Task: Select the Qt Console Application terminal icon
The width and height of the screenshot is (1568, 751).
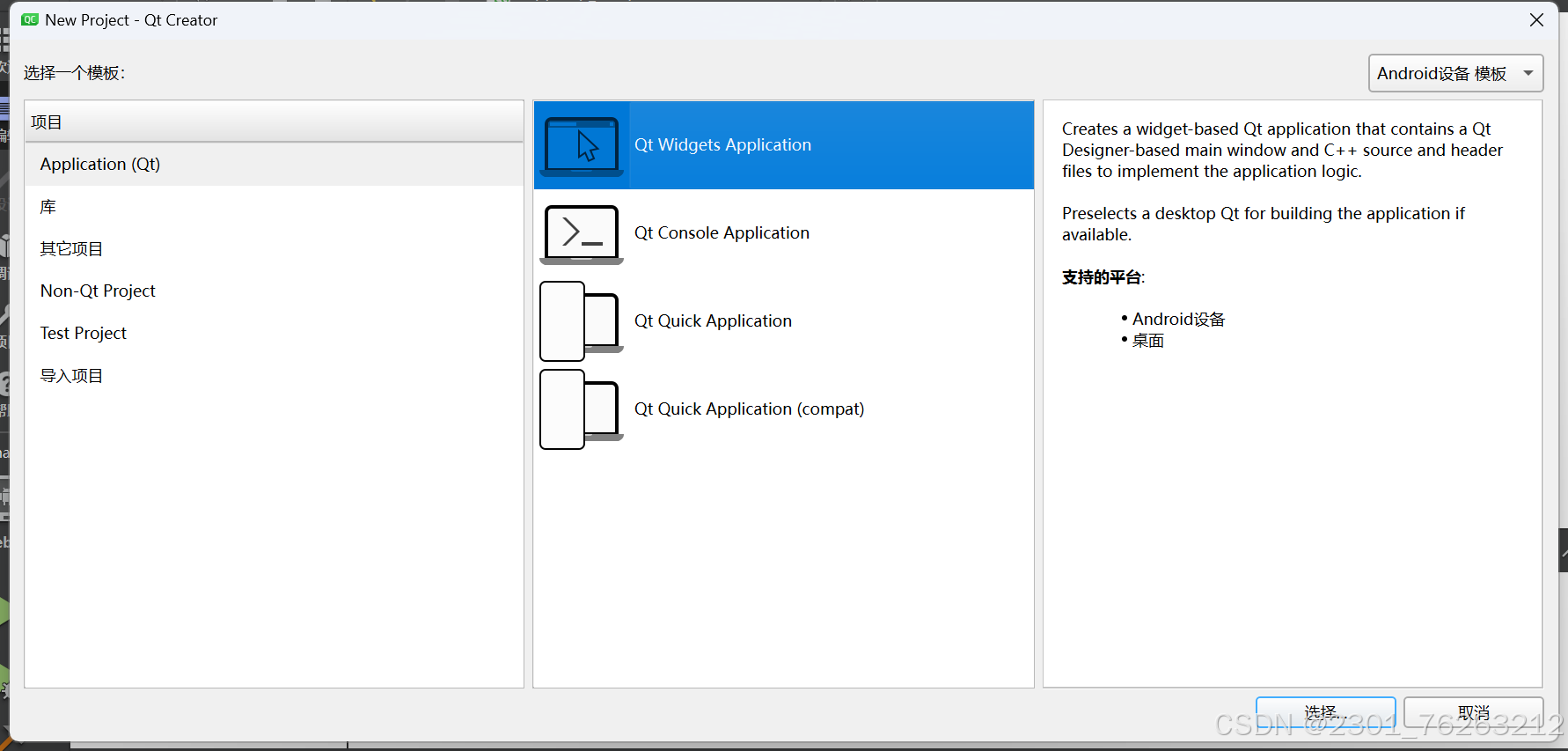Action: 582,234
